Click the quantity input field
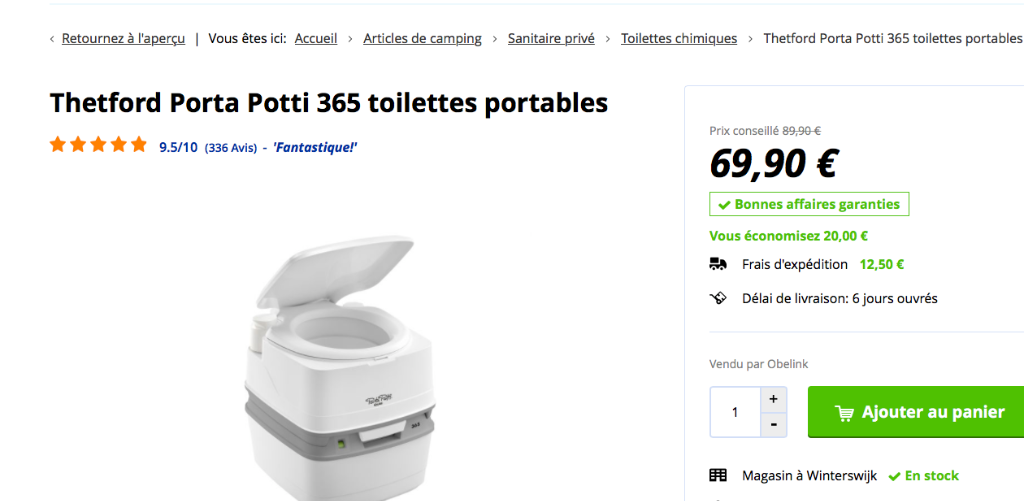 pos(735,412)
